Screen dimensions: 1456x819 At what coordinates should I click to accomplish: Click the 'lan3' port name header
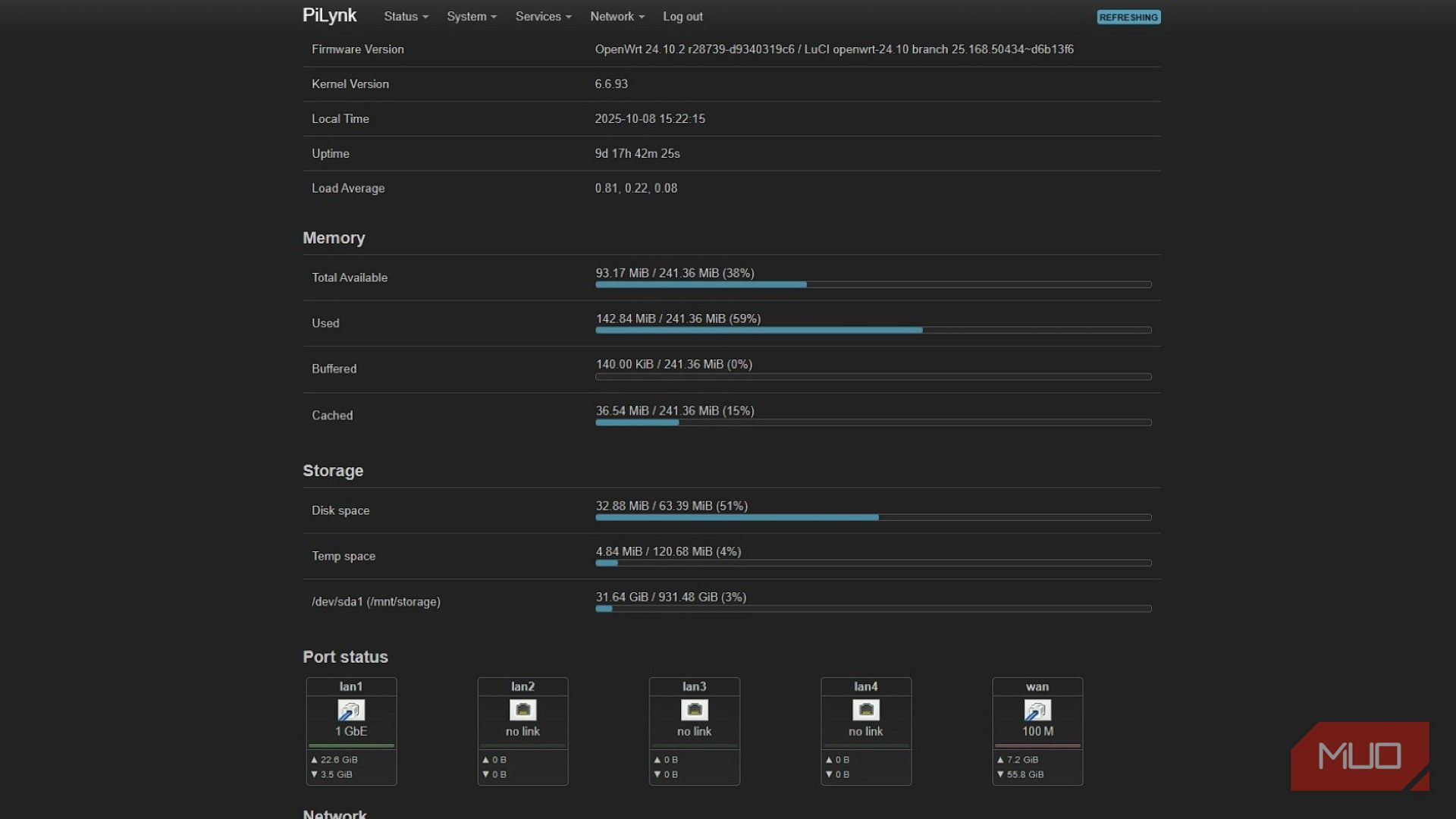694,687
